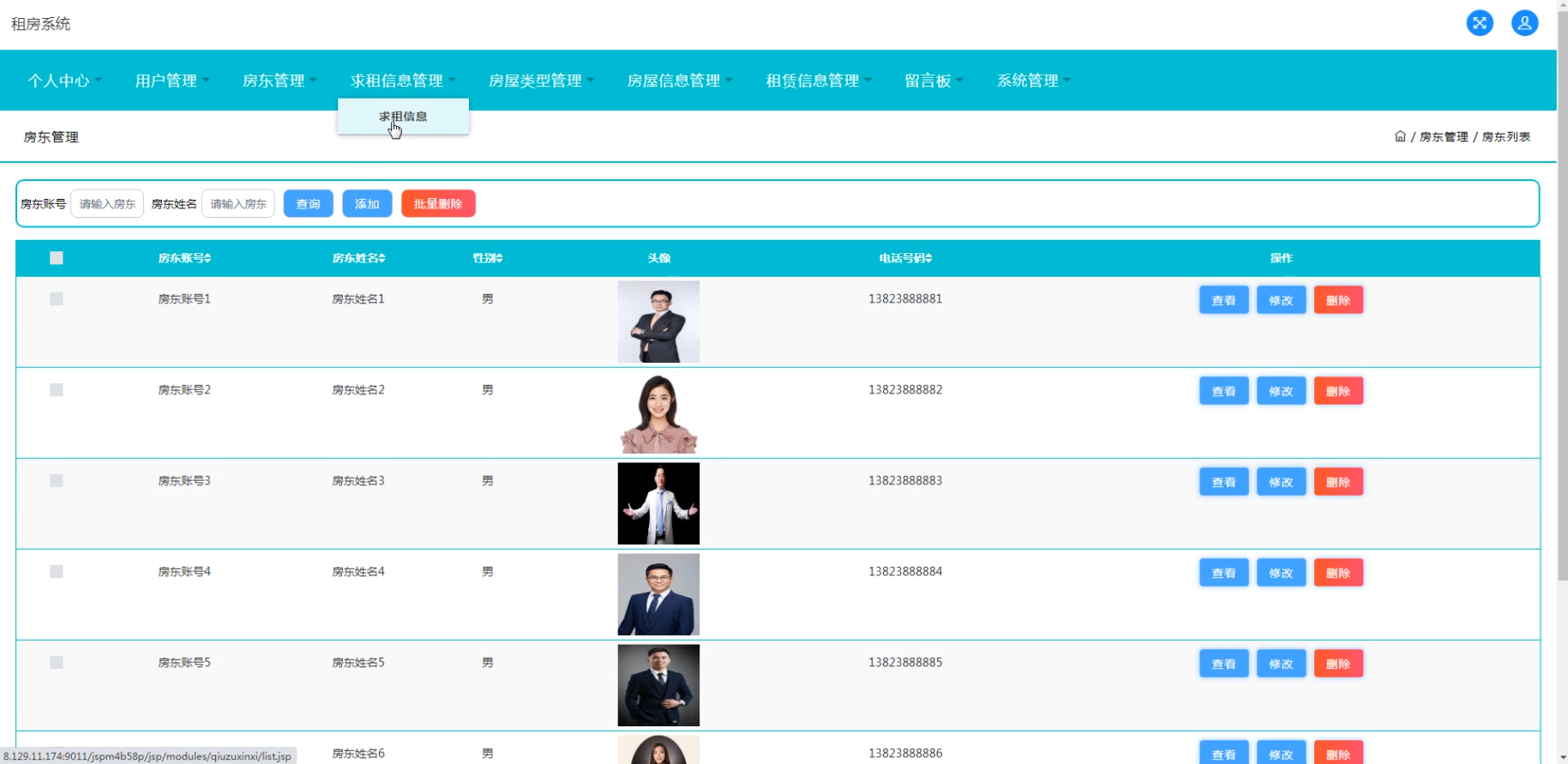The image size is (1568, 764).
Task: Sort by 房东账号 column sort arrows
Action: point(207,258)
